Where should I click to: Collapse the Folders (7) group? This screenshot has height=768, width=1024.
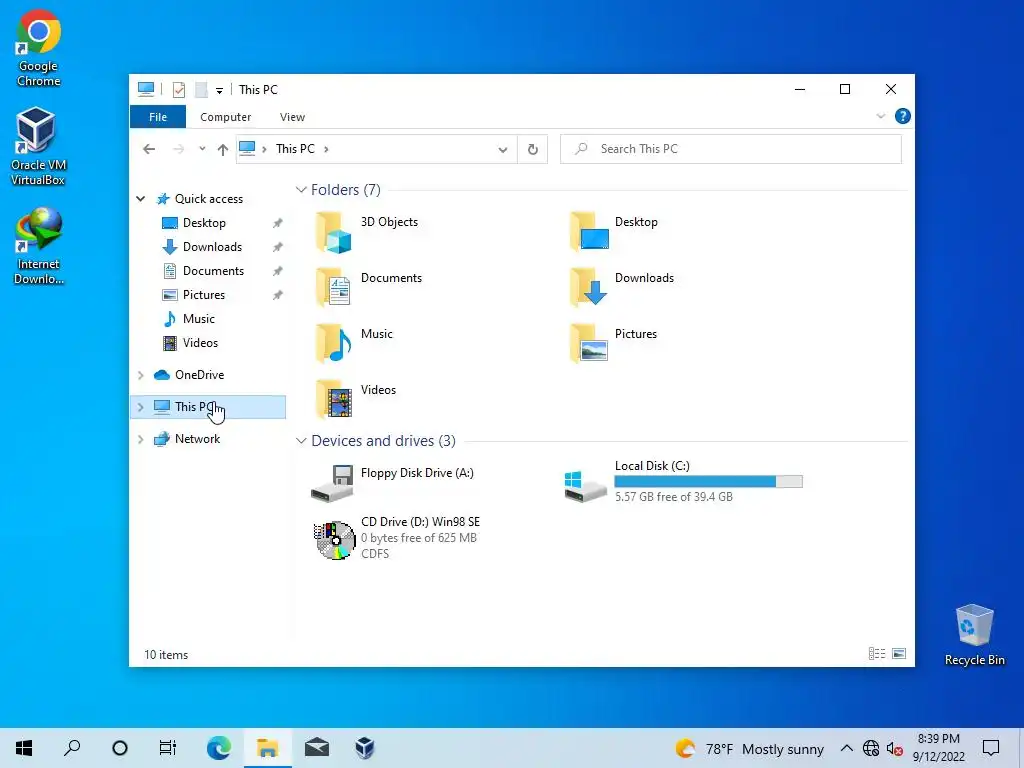tap(301, 189)
